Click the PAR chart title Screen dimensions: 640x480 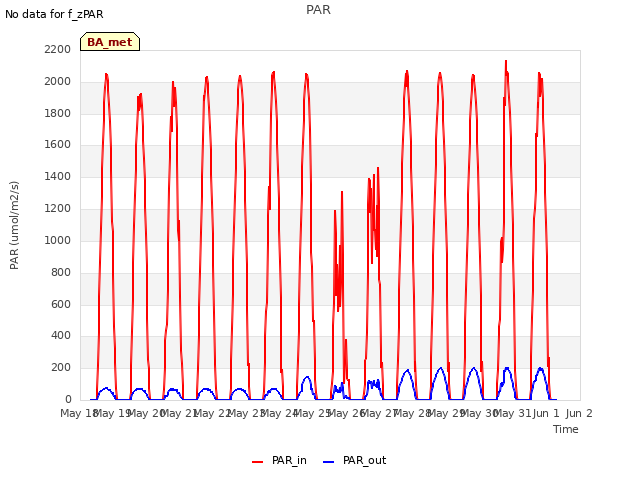[x=318, y=9]
